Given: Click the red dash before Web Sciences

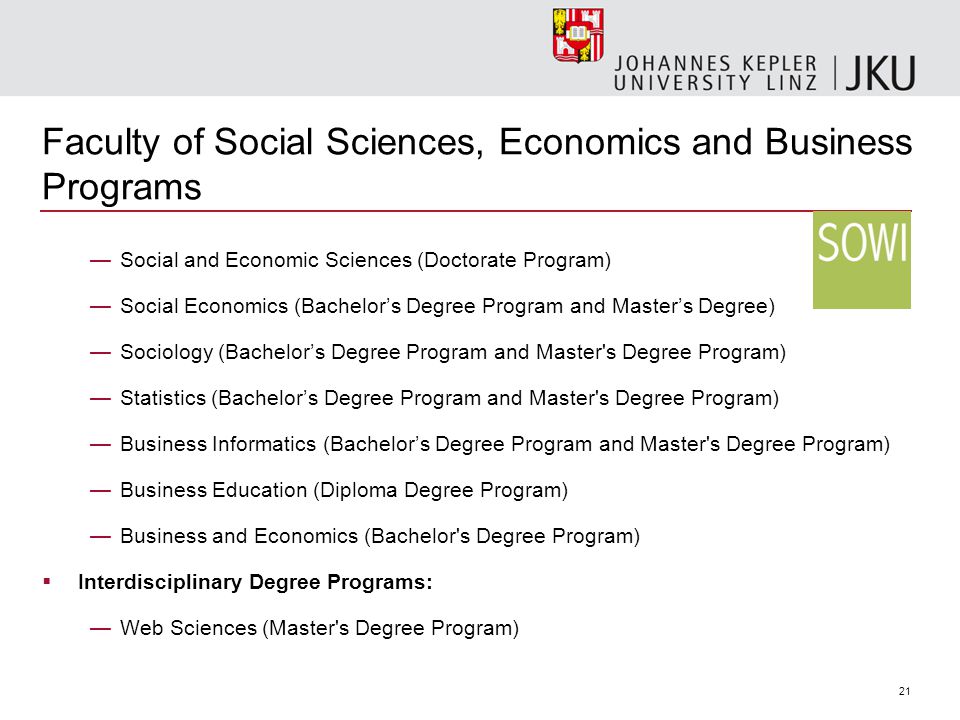Looking at the screenshot, I should click(100, 628).
